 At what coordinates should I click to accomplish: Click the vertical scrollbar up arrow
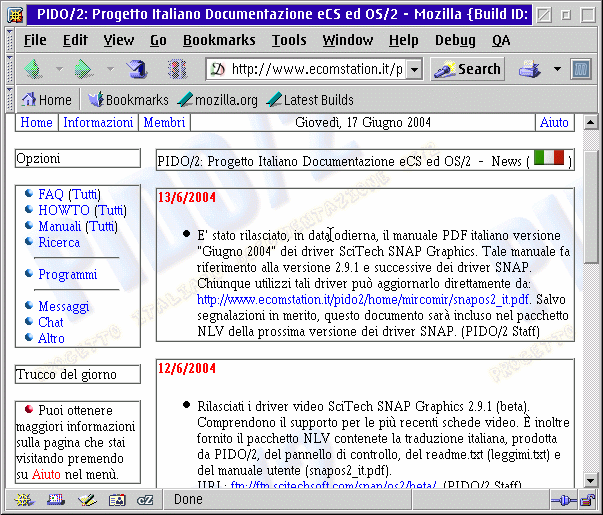click(x=590, y=123)
